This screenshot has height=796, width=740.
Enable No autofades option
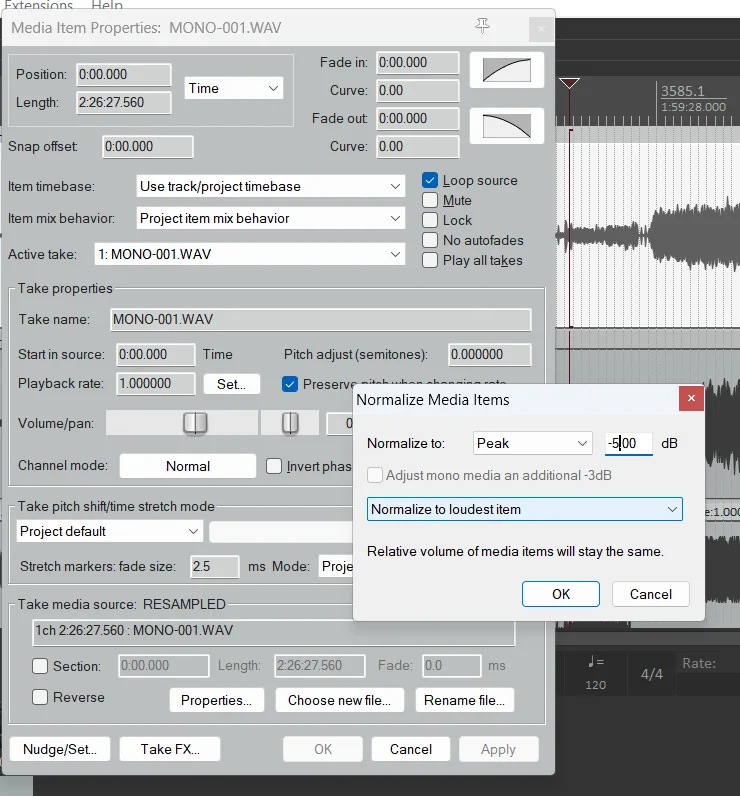[429, 240]
